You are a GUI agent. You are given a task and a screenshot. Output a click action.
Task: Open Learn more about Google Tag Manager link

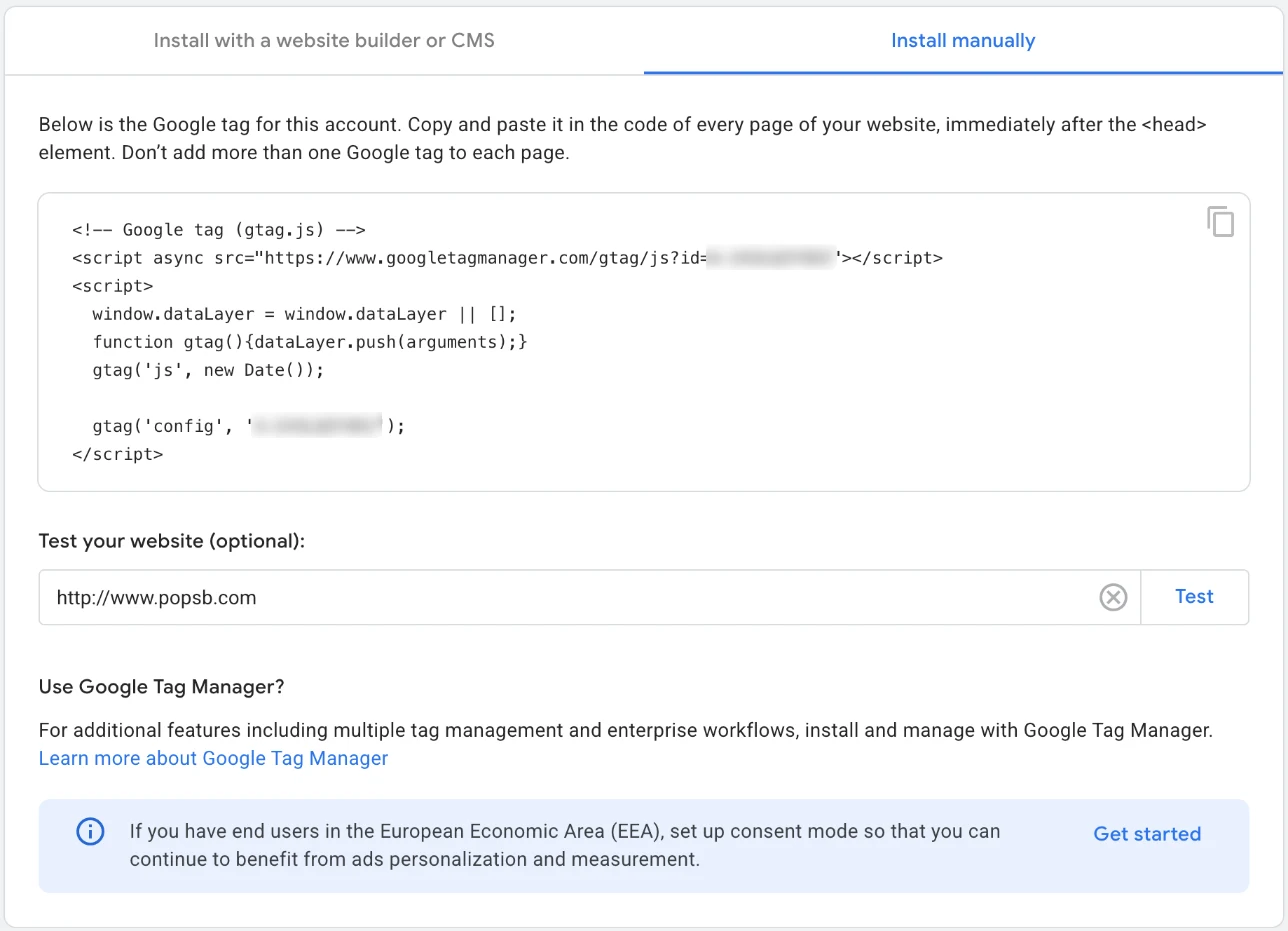point(213,758)
